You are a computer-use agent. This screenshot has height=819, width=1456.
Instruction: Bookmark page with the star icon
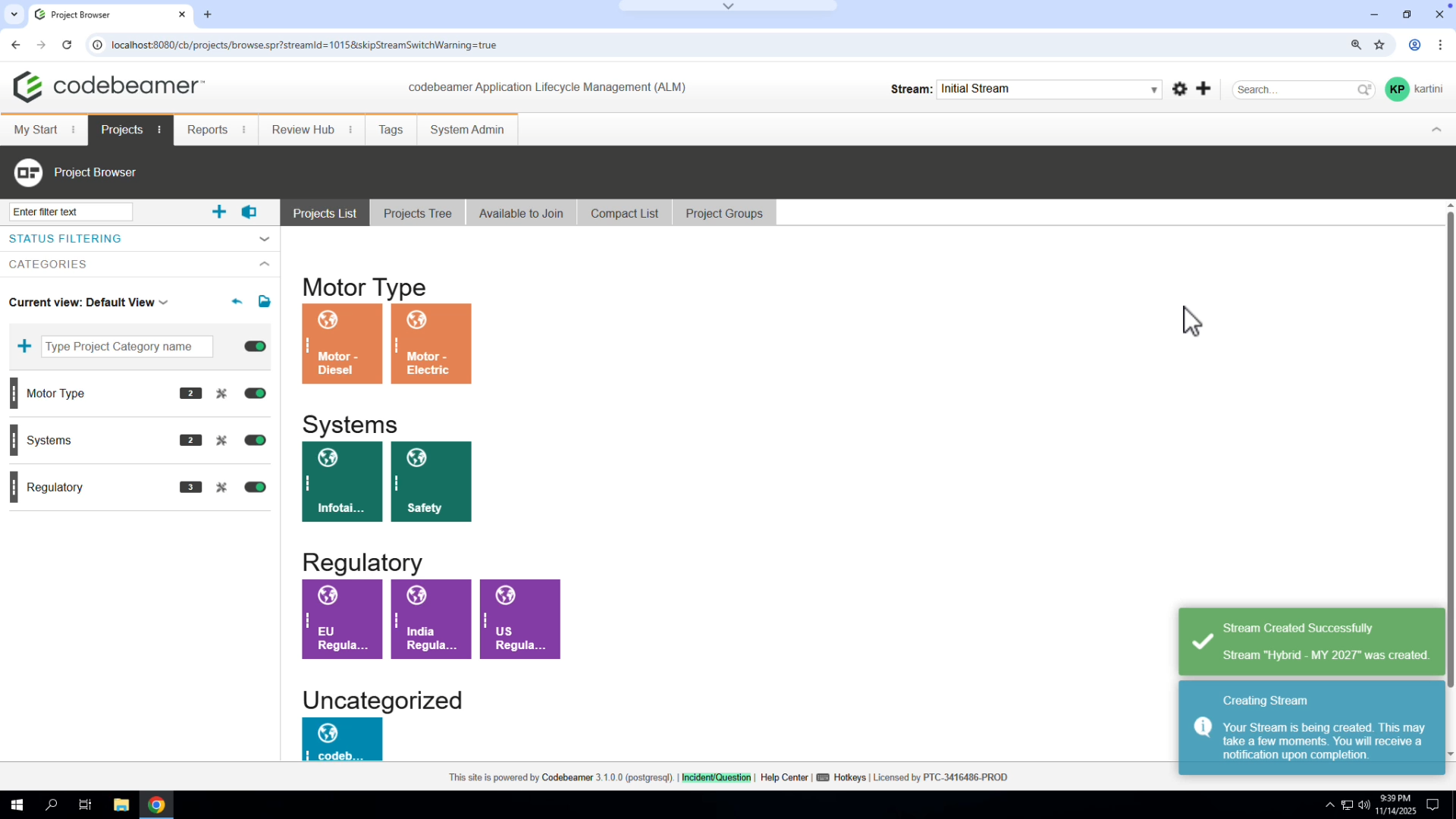pyautogui.click(x=1379, y=45)
